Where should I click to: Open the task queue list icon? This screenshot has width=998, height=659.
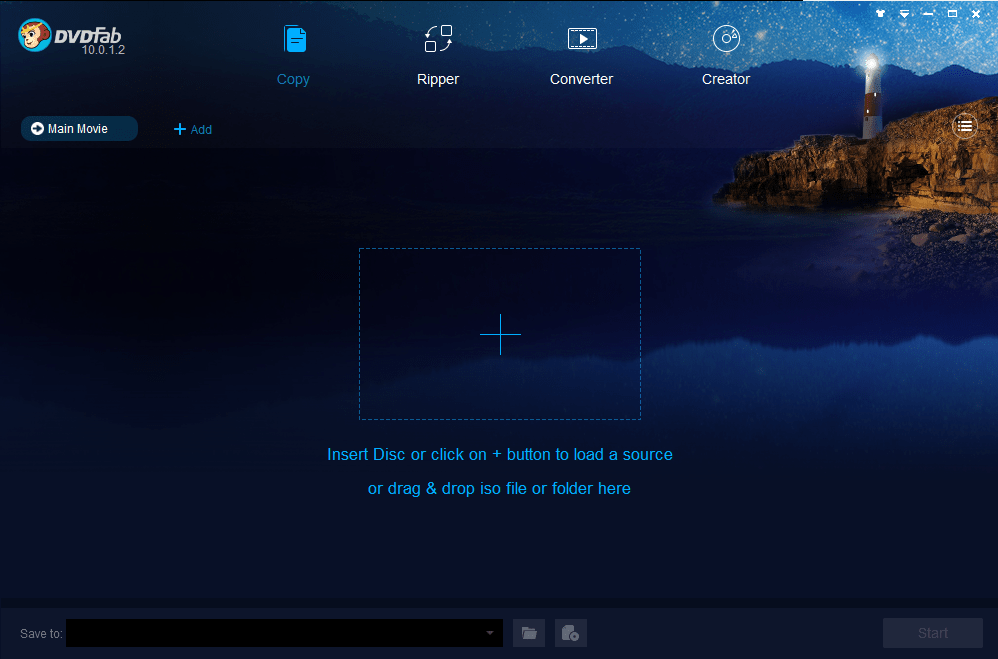click(x=964, y=125)
